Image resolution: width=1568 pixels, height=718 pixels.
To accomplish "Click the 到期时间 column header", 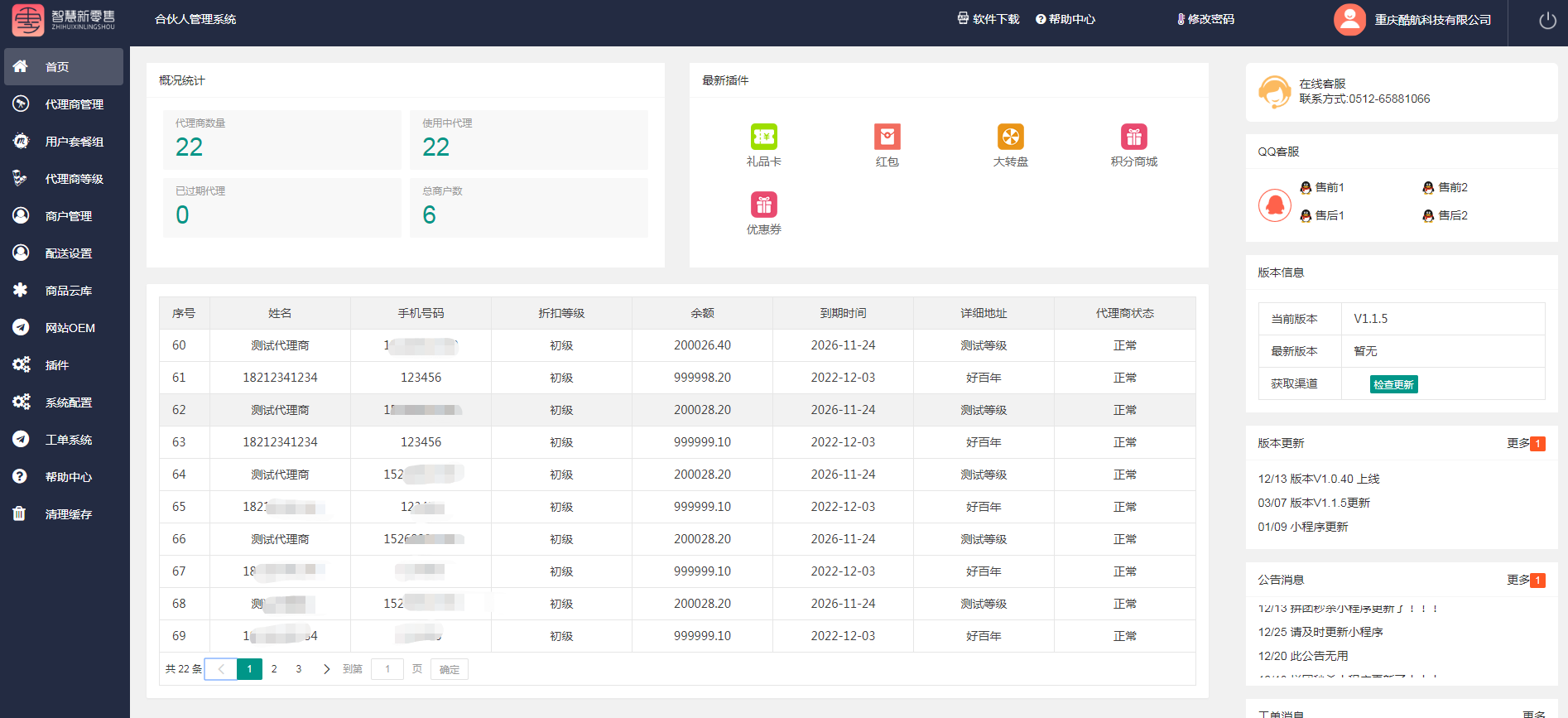I will pos(843,313).
